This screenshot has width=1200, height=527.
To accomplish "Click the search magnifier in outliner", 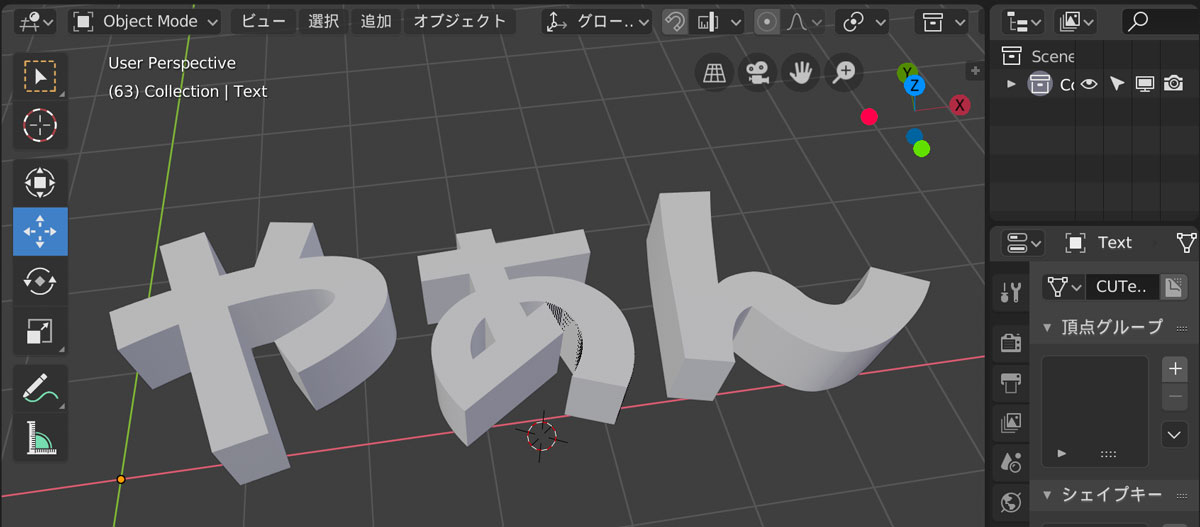I will tap(1137, 21).
